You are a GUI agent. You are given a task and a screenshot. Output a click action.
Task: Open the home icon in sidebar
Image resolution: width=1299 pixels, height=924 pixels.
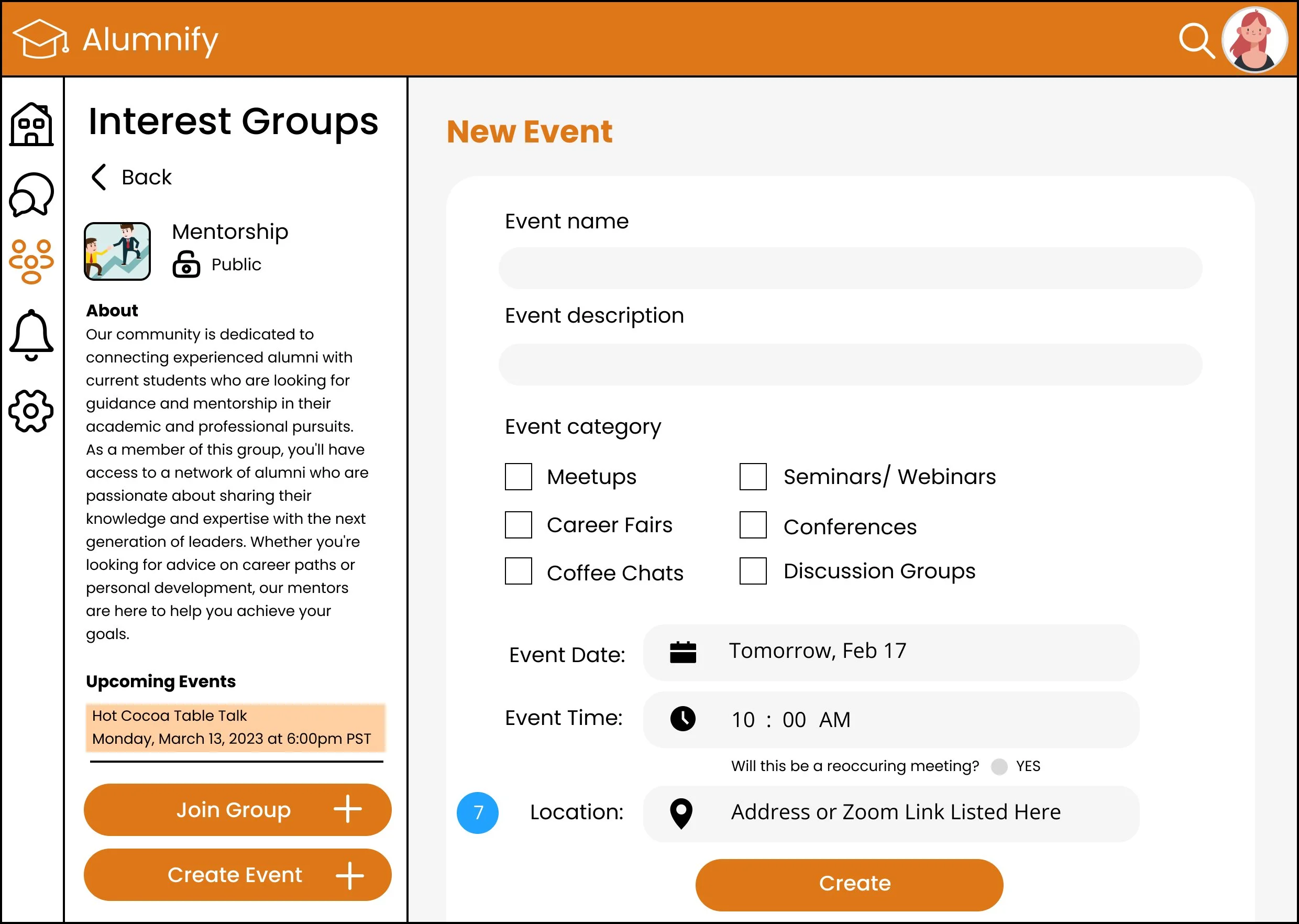(31, 124)
